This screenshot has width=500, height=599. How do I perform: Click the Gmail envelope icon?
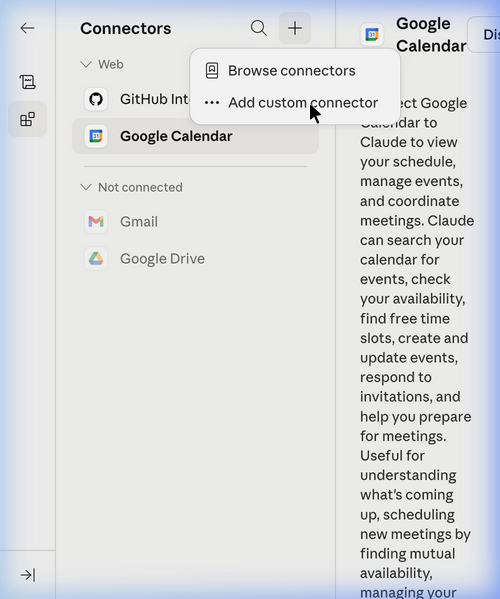(96, 222)
